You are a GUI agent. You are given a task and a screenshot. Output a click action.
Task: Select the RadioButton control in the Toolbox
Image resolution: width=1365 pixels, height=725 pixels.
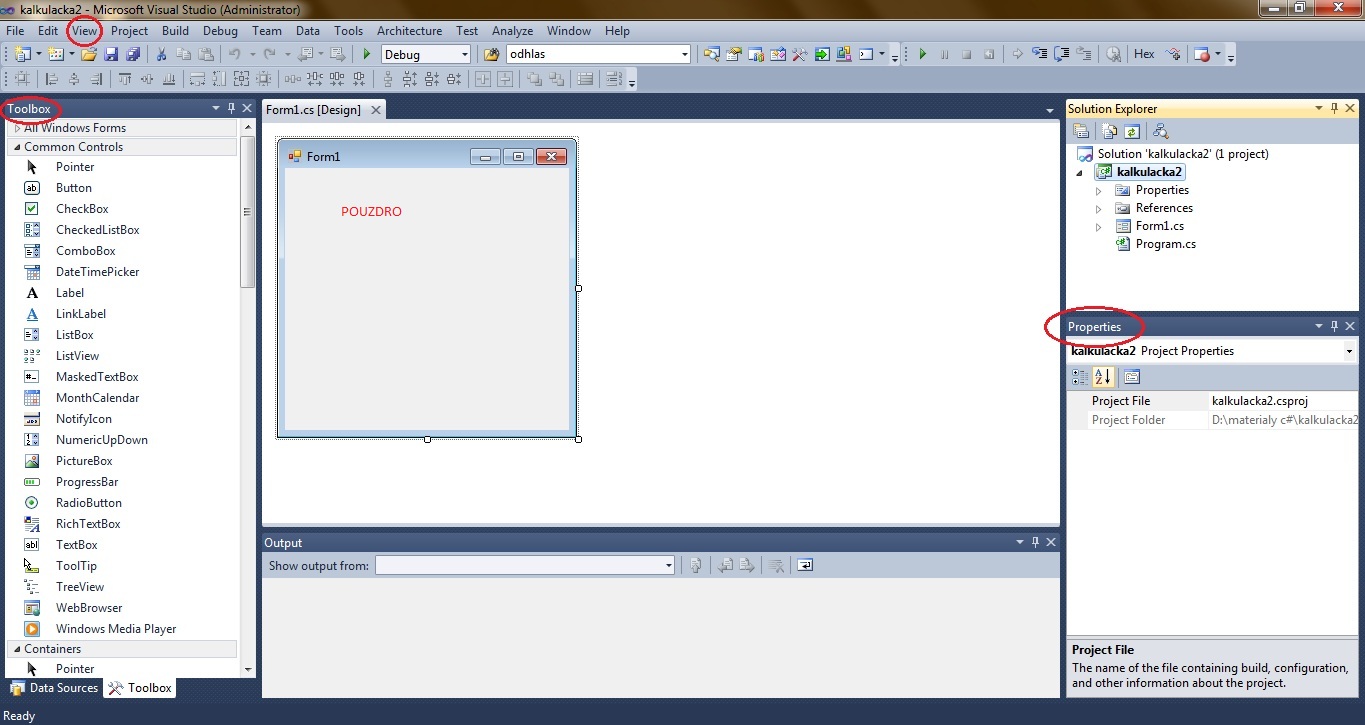(87, 502)
